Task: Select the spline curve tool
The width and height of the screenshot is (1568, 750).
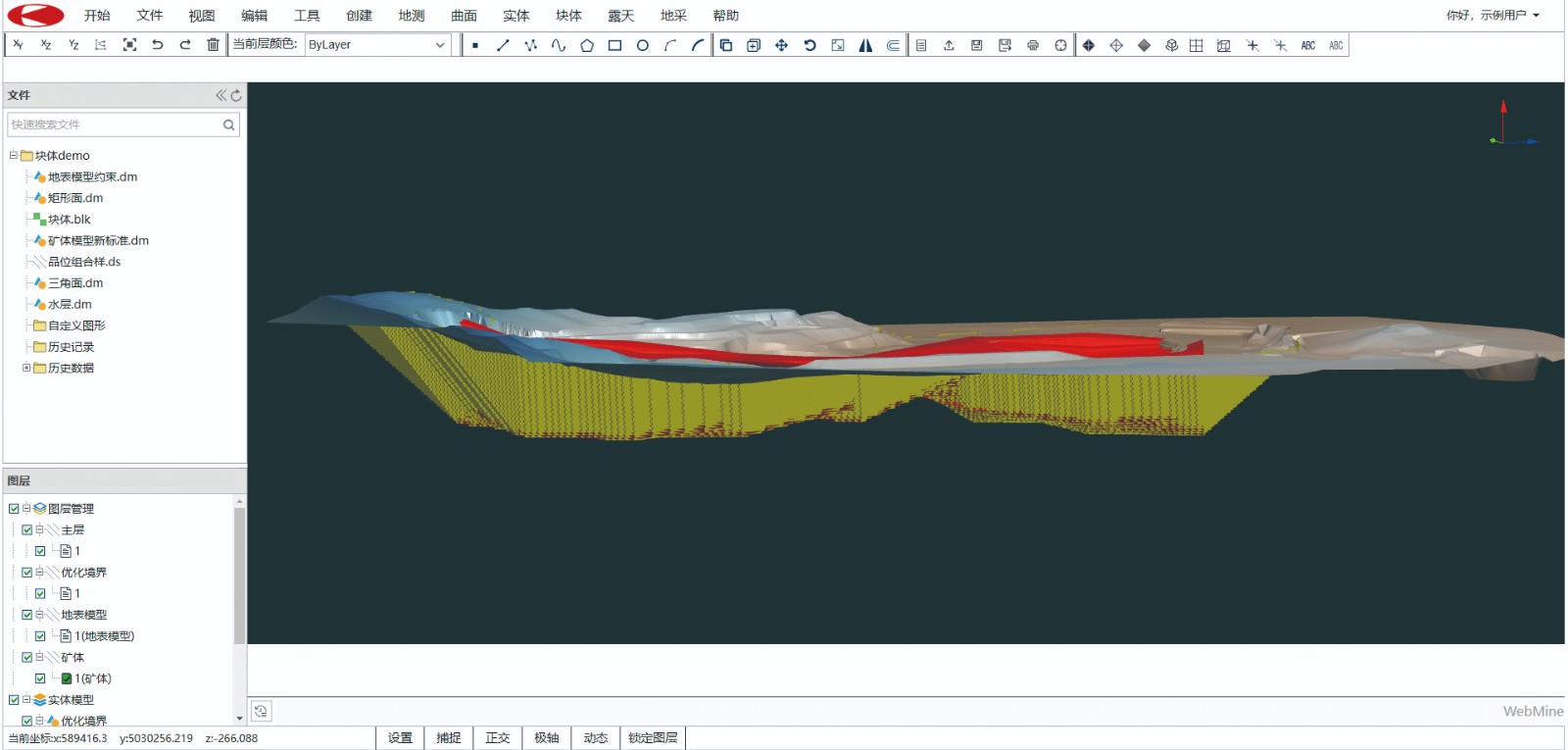Action: [559, 45]
